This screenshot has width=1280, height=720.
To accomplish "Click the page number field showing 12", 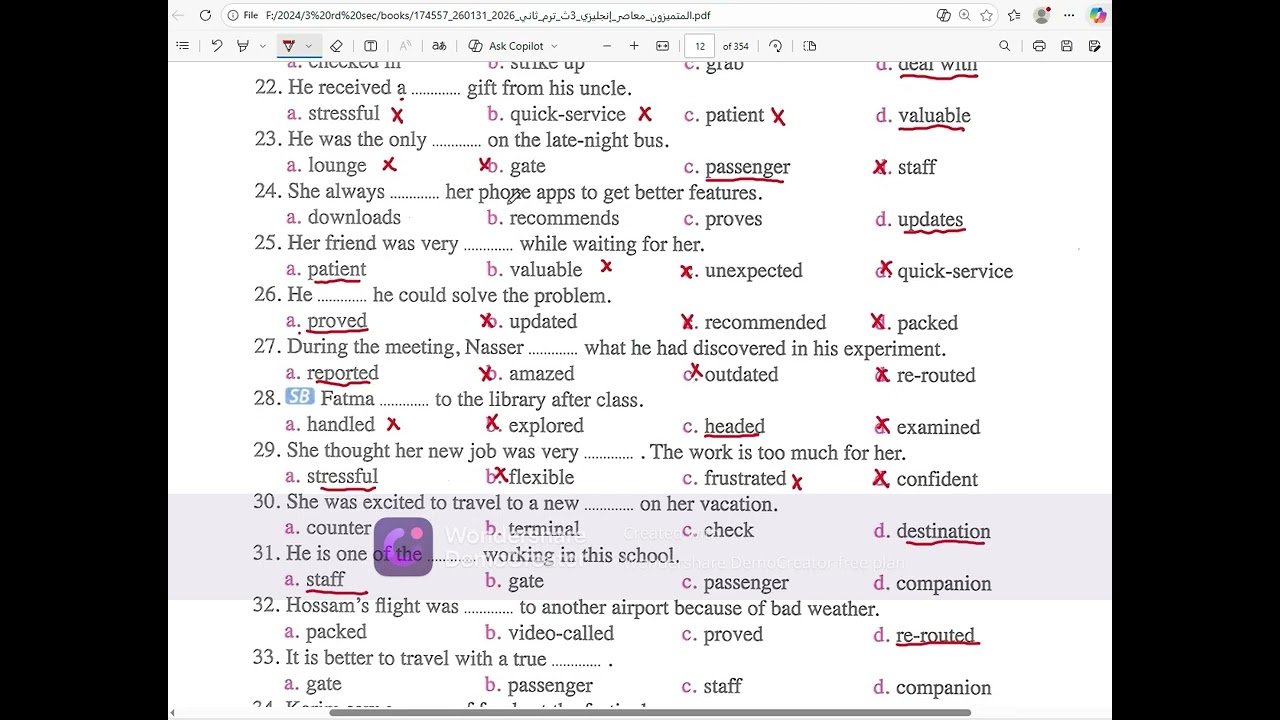I will click(700, 46).
